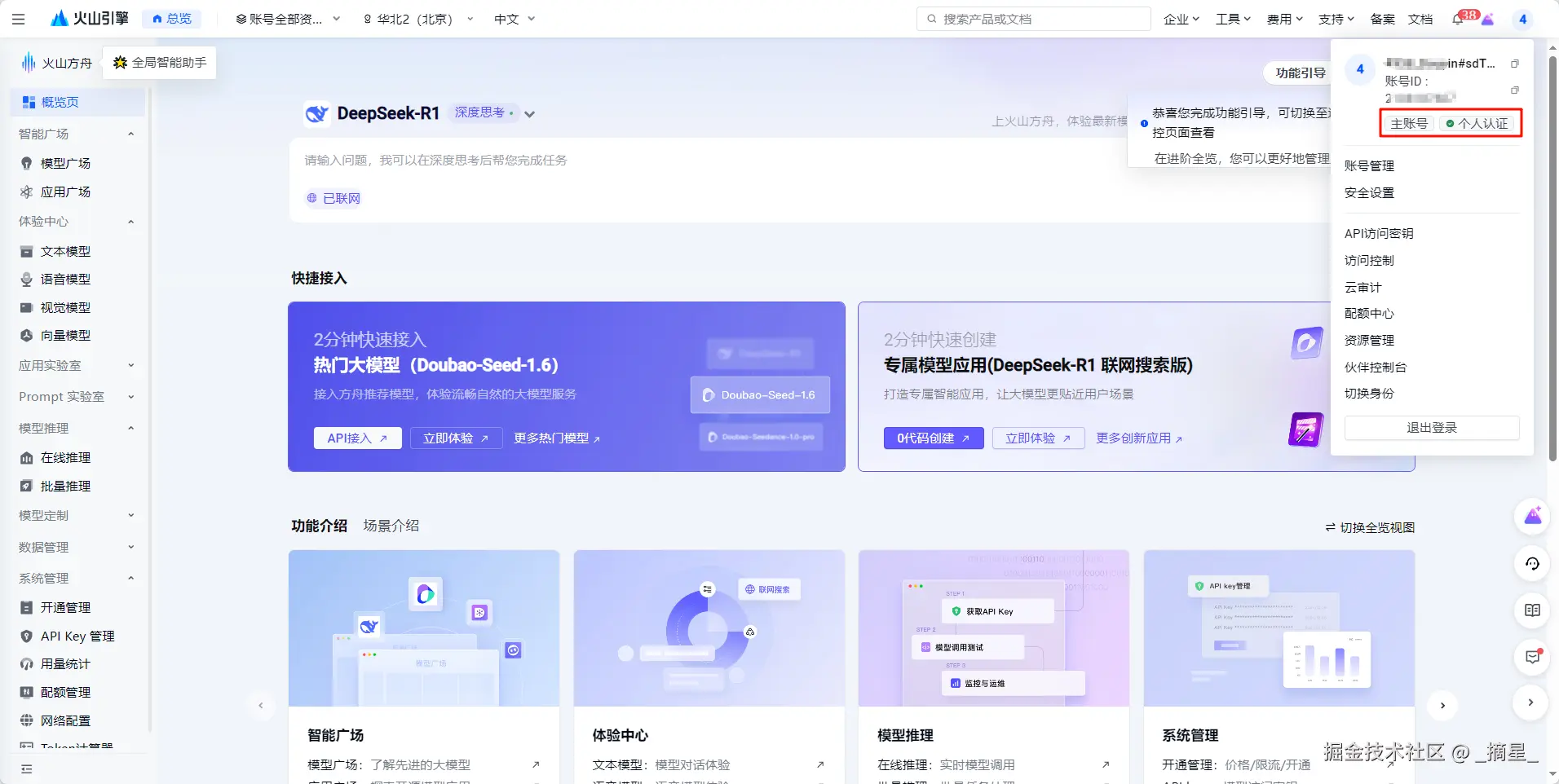Click the 功能引导 button
1559x784 pixels.
(x=1301, y=73)
